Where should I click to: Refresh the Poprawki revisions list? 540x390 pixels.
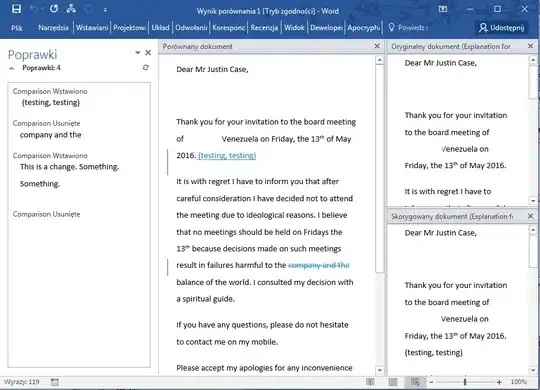point(146,68)
